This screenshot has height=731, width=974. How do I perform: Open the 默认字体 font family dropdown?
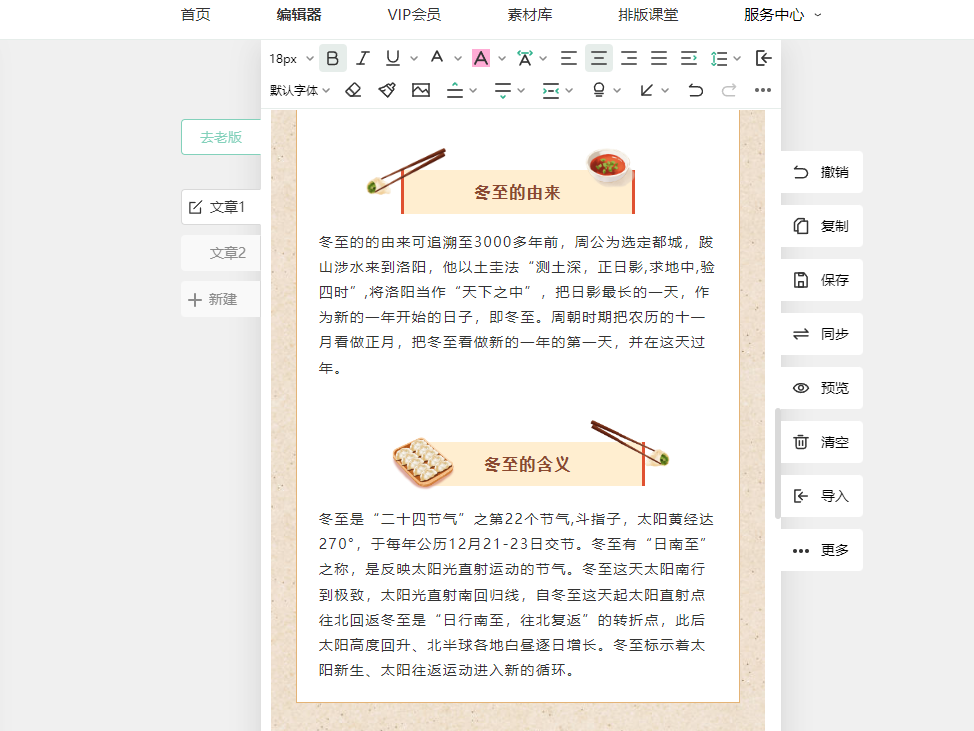click(x=299, y=90)
